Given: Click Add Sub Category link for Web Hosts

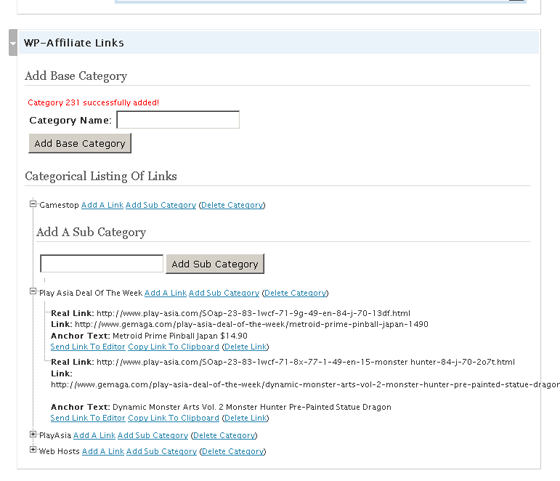Looking at the screenshot, I should click(161, 452).
